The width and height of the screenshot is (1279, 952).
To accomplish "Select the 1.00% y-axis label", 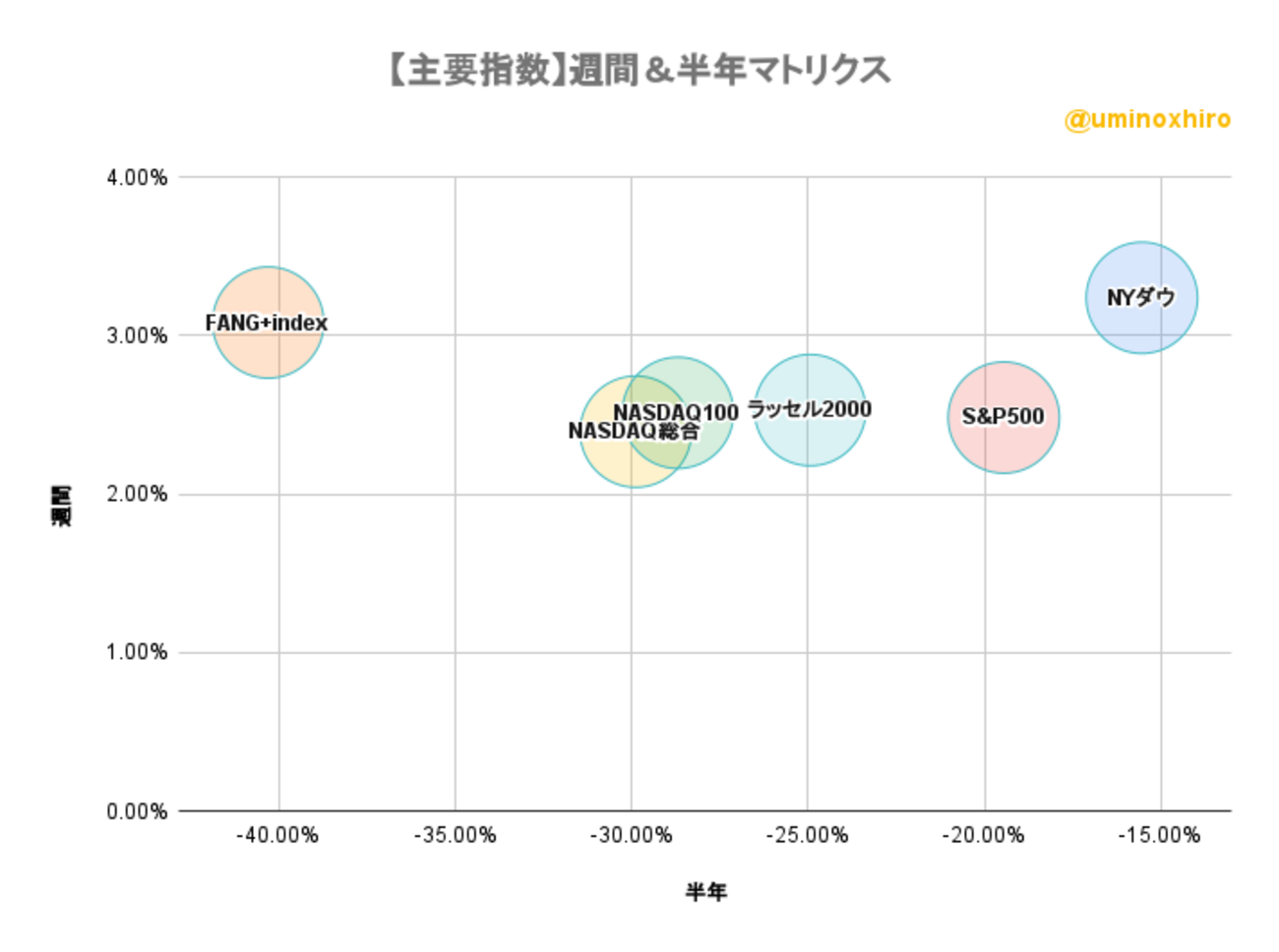I will click(x=137, y=653).
